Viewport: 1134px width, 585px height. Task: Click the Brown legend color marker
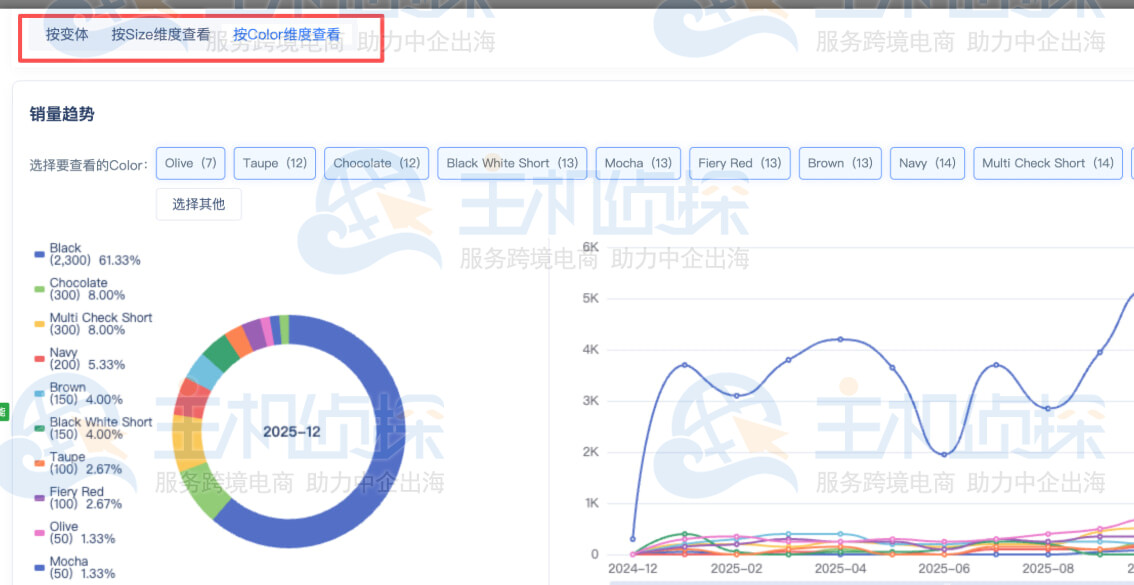point(40,393)
